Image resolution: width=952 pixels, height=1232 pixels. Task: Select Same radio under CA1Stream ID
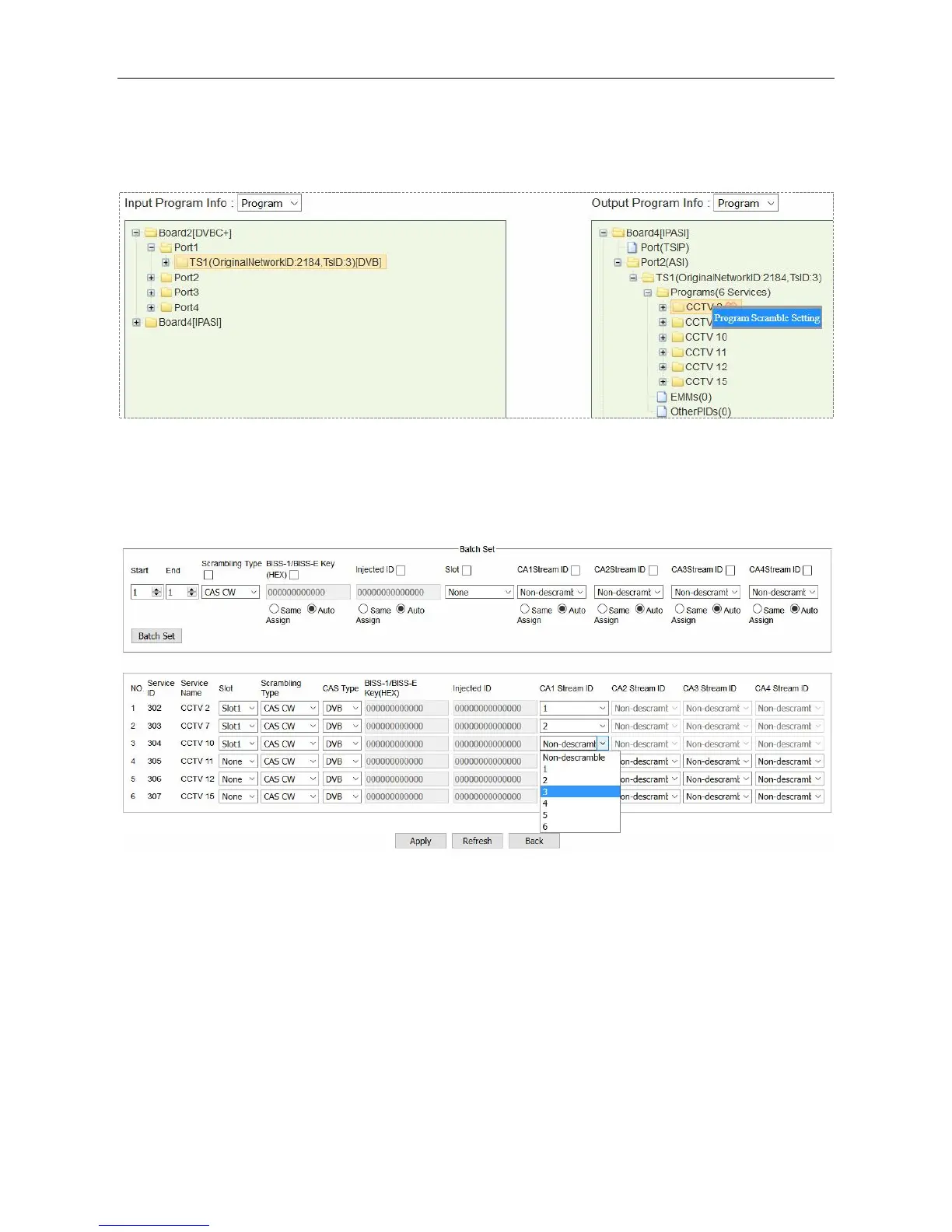point(525,609)
